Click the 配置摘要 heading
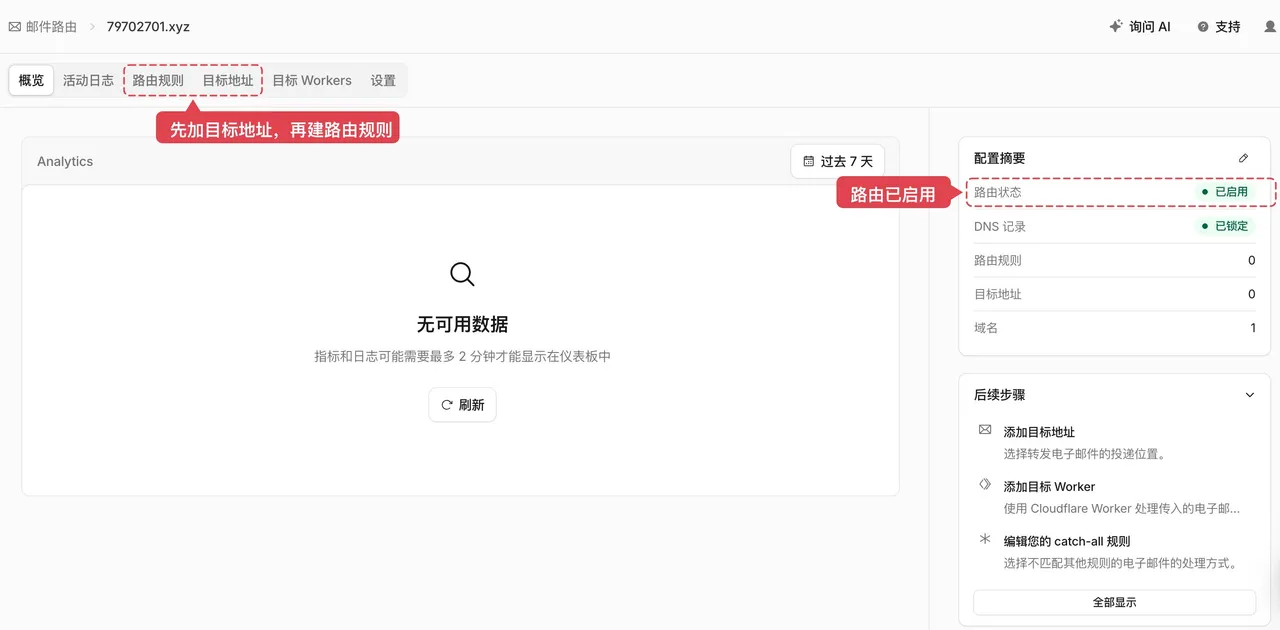Viewport: 1280px width, 630px height. (999, 158)
